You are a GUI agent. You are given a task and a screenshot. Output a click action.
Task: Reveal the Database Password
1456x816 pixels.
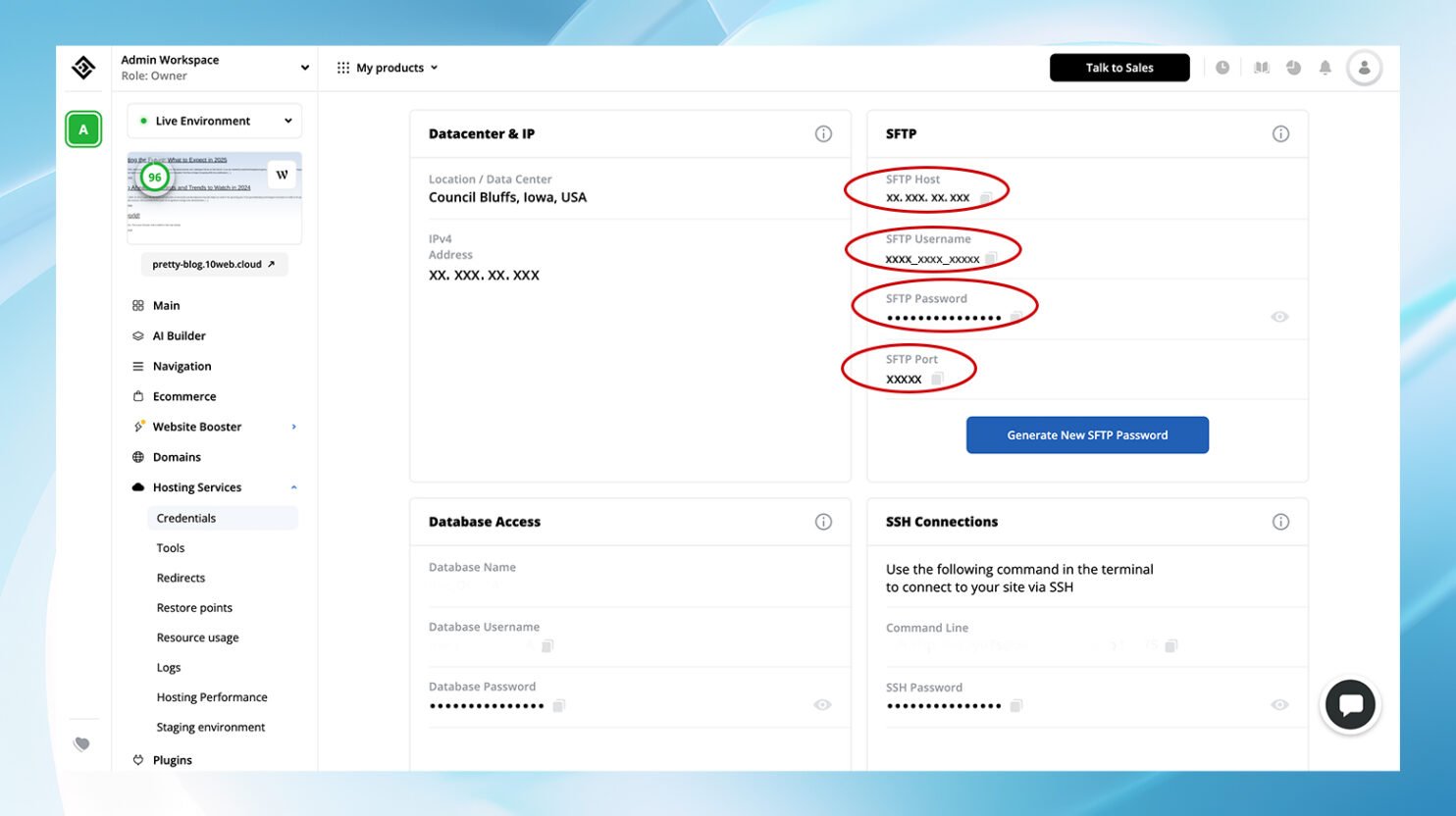[822, 704]
